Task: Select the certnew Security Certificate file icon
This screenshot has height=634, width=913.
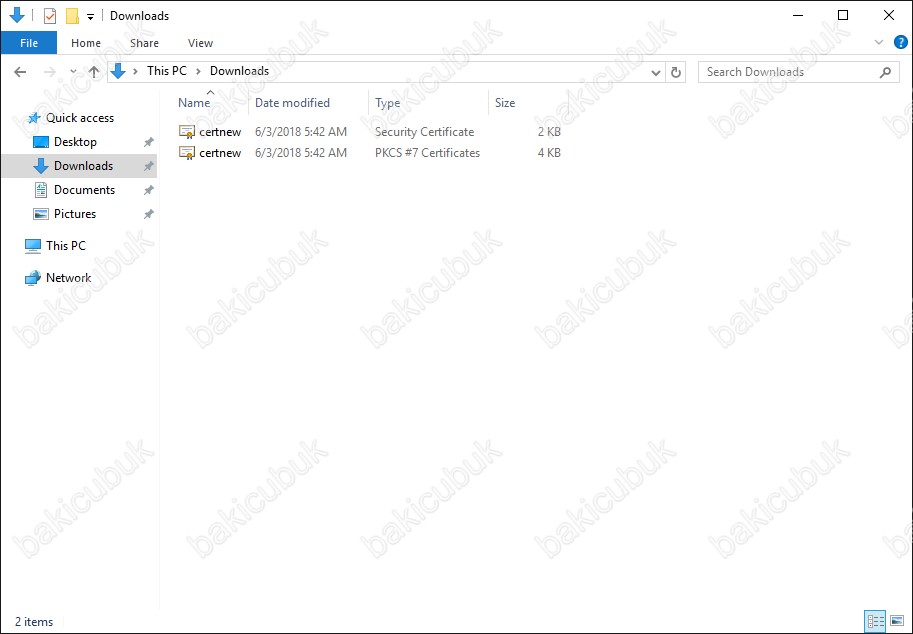Action: 186,132
